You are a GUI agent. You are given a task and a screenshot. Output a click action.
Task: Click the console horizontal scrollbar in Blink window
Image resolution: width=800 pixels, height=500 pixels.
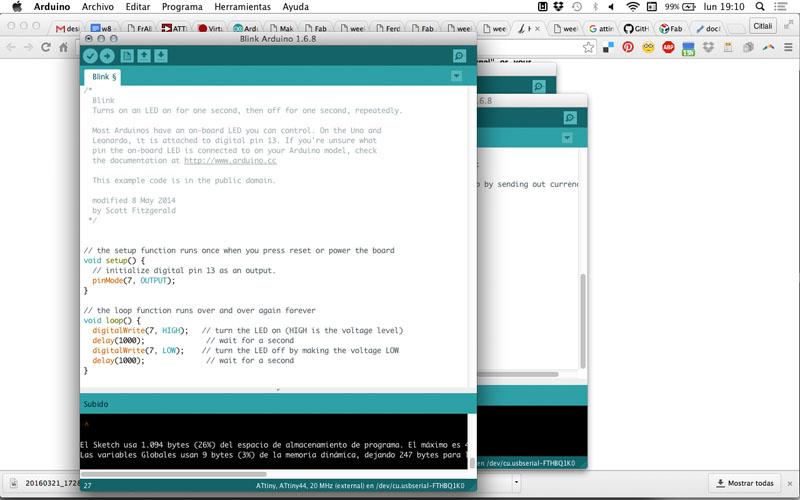click(173, 474)
